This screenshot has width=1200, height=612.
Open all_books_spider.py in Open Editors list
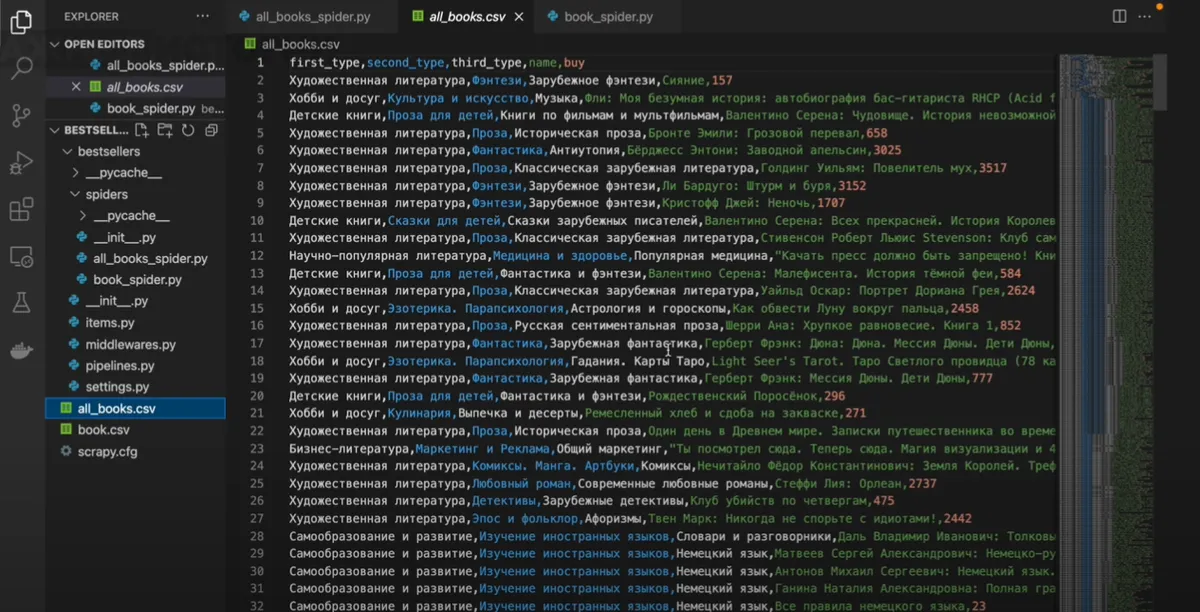166,65
